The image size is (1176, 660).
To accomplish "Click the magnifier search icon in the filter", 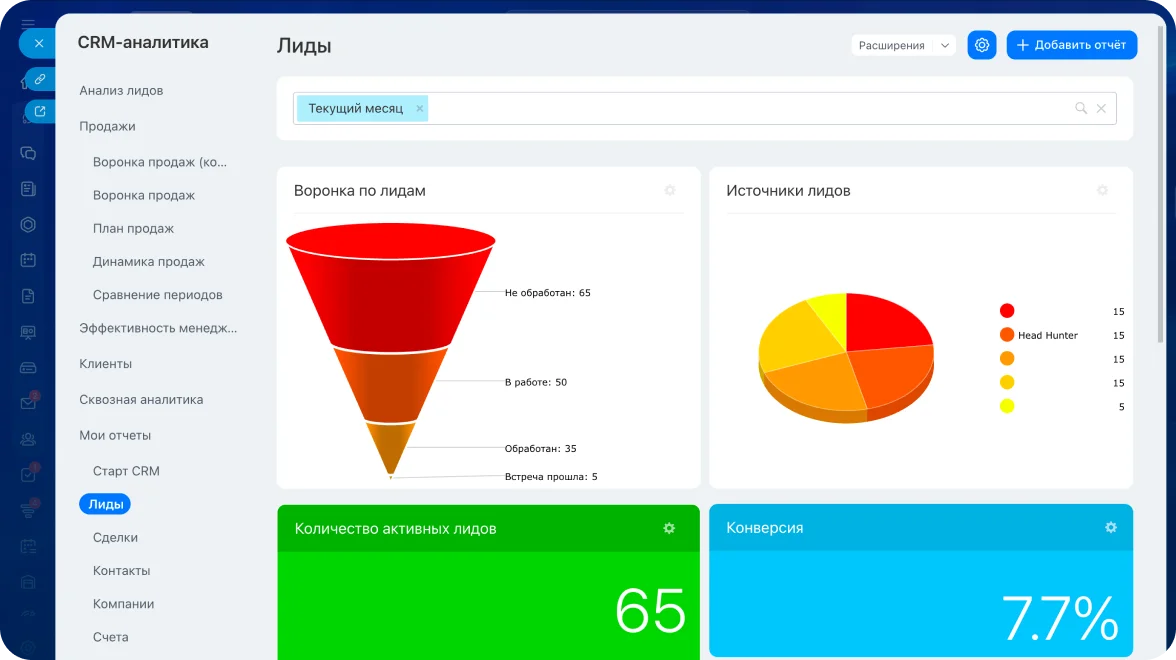I will 1080,108.
